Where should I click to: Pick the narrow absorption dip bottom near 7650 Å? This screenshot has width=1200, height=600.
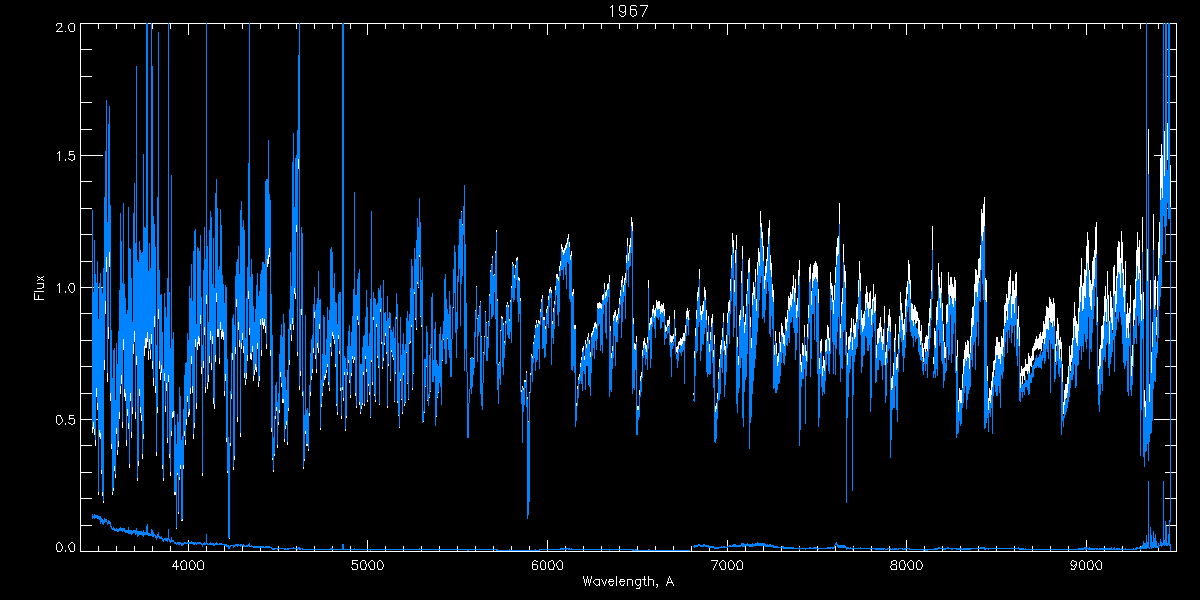(847, 500)
